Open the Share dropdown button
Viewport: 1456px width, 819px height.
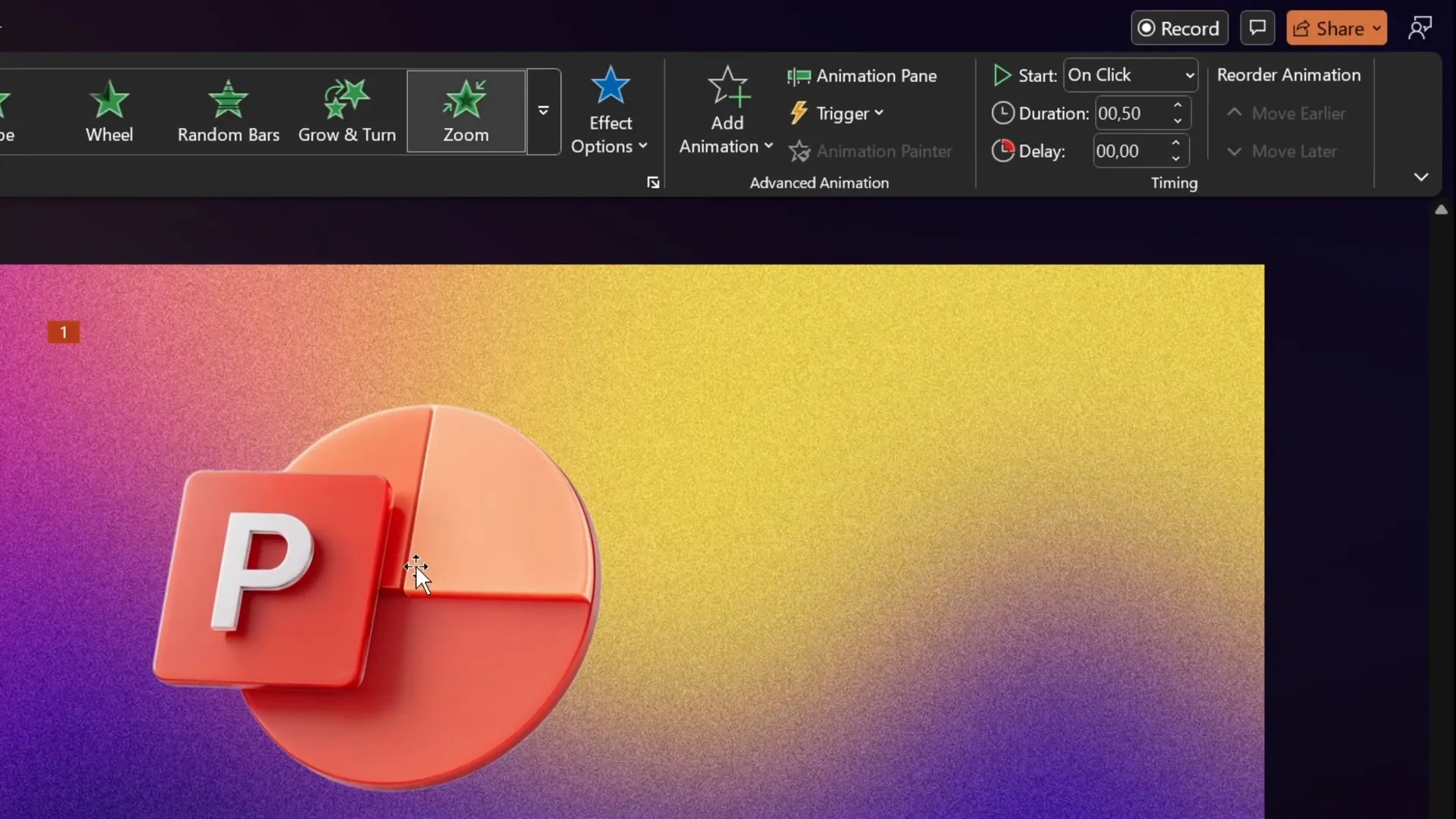(1337, 28)
